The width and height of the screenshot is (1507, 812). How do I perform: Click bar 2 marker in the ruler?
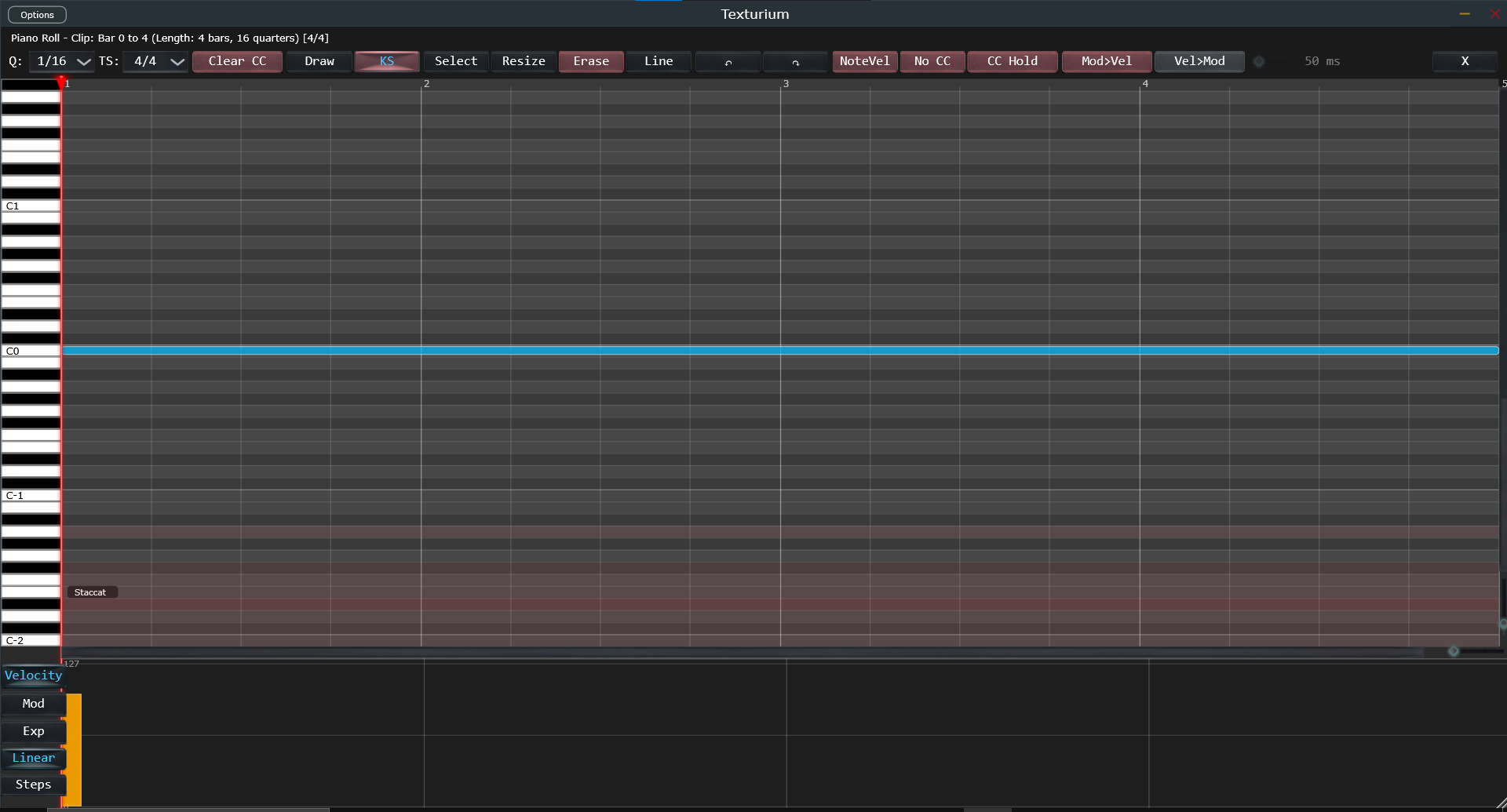426,83
